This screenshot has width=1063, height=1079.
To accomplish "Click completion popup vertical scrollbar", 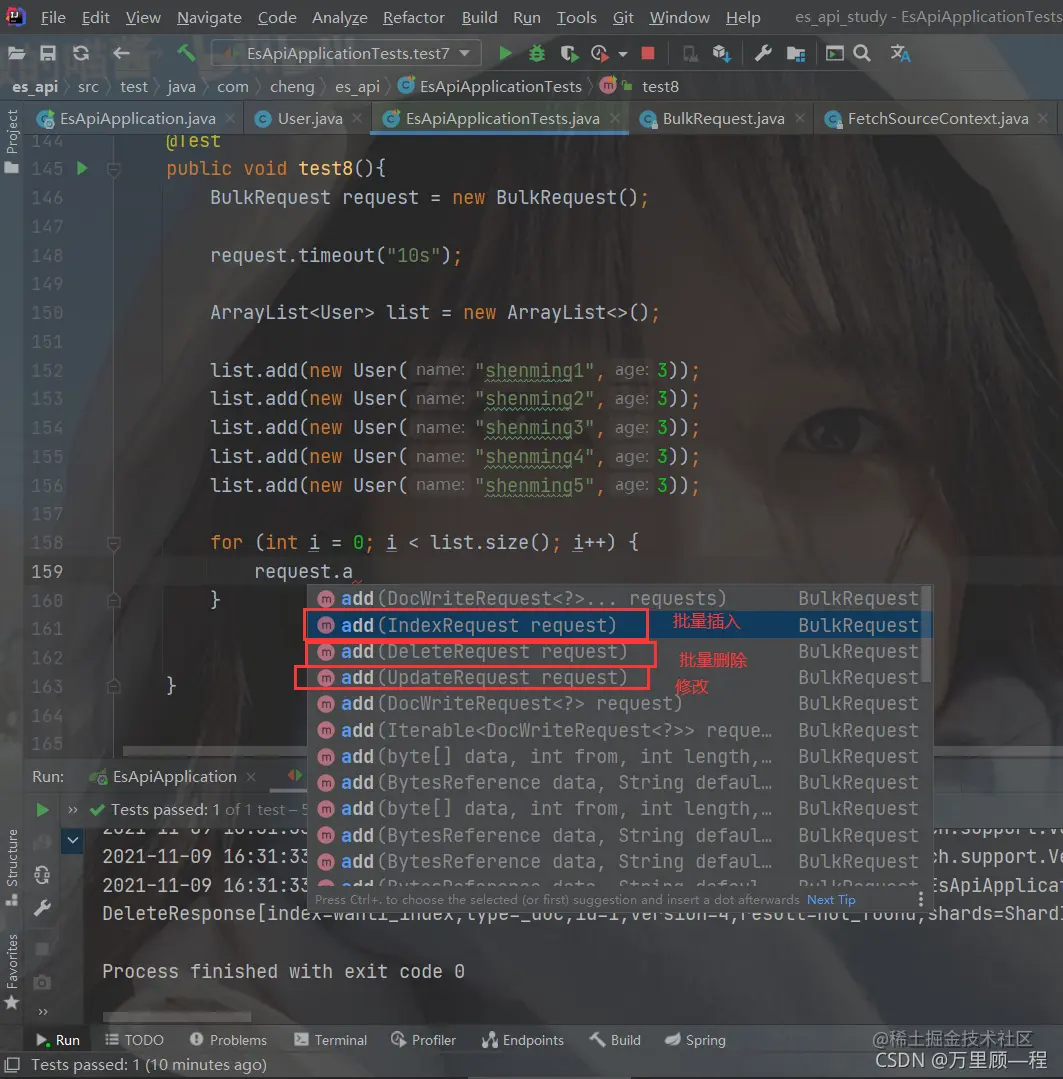I will pyautogui.click(x=927, y=636).
